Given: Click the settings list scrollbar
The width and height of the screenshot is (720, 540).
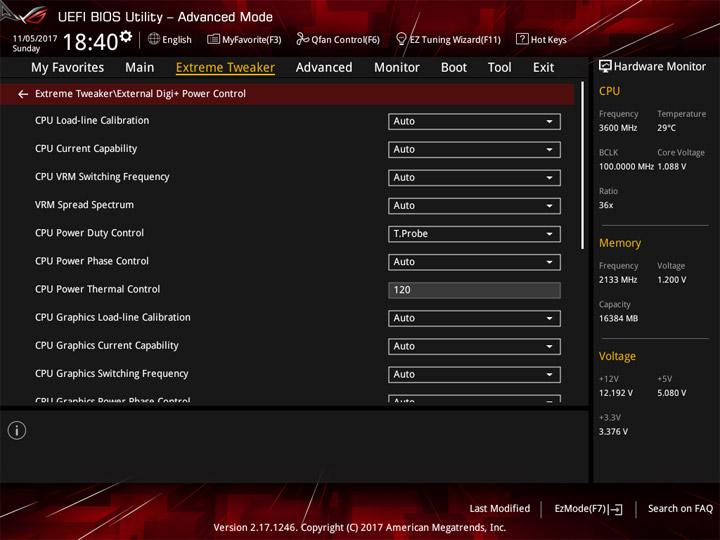Looking at the screenshot, I should point(582,165).
